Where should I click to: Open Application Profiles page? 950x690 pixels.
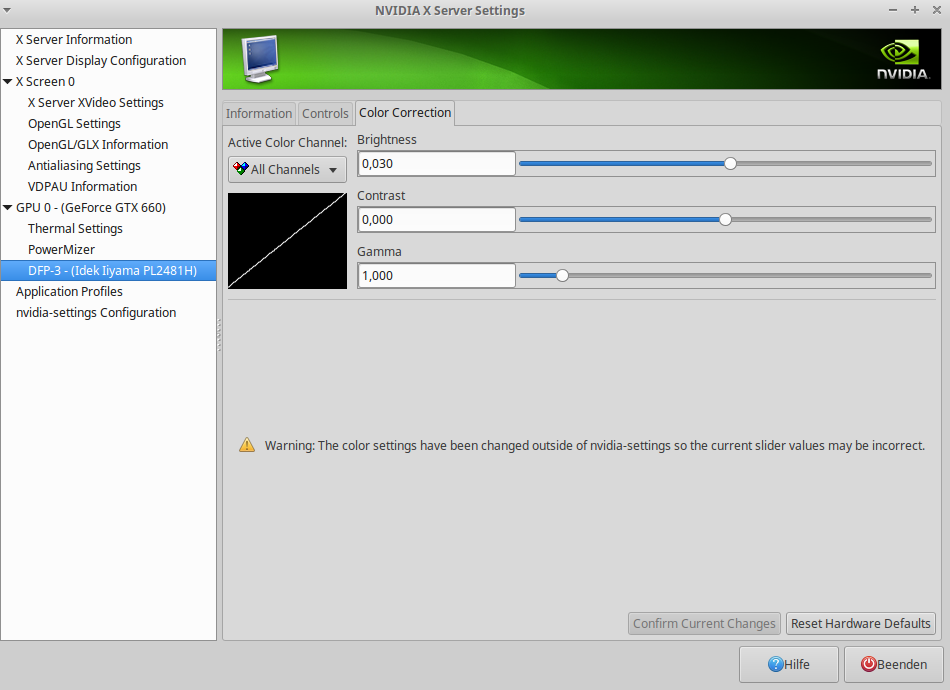coord(69,291)
